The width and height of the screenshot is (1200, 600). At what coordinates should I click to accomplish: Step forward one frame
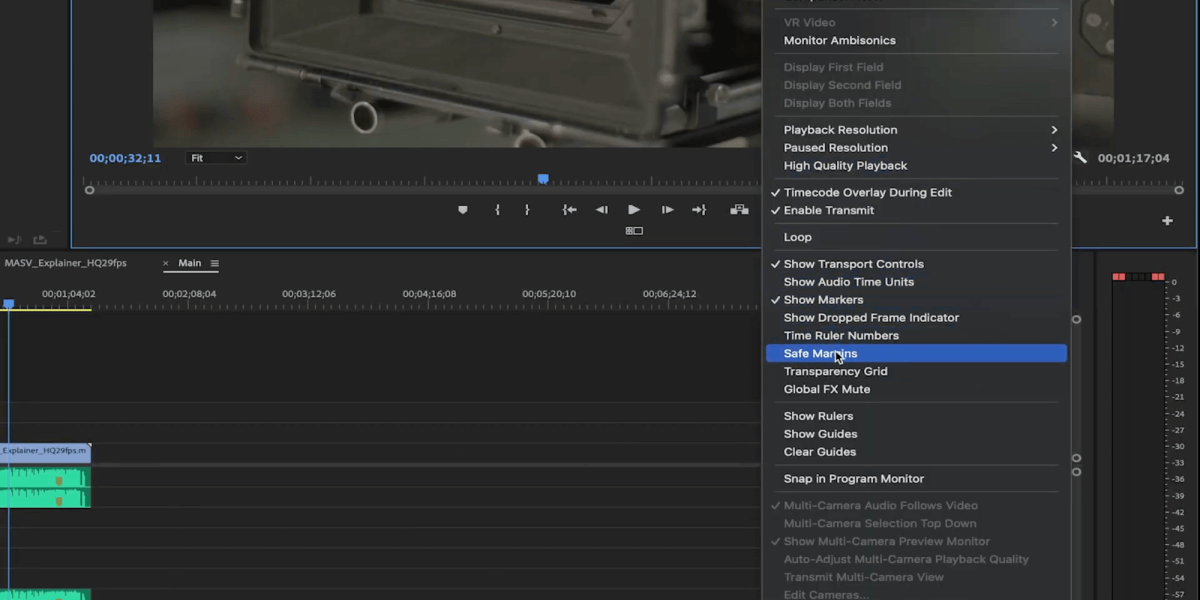pyautogui.click(x=667, y=210)
